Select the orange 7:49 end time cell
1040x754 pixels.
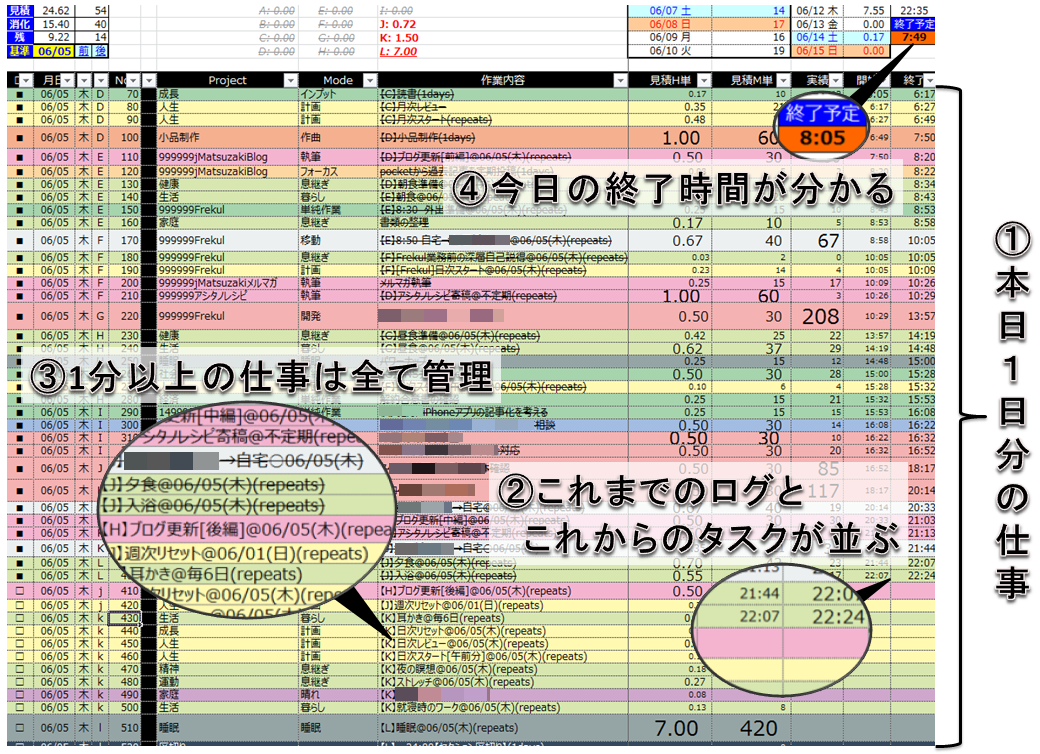coord(916,37)
